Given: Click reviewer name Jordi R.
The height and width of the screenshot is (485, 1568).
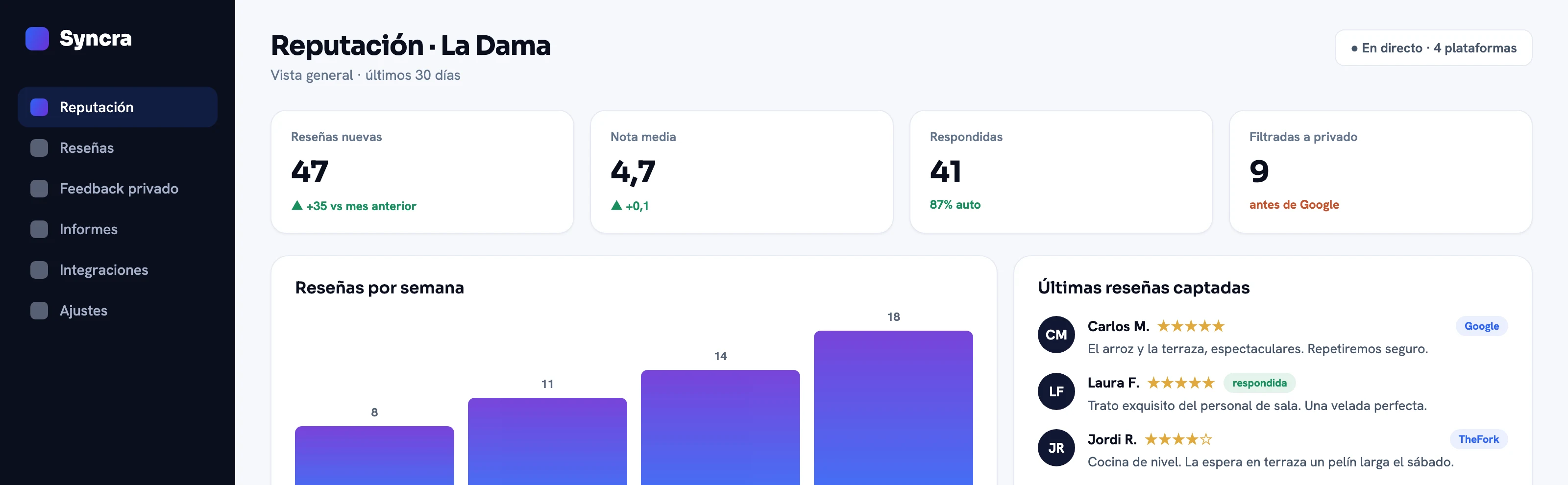Looking at the screenshot, I should tap(1112, 439).
